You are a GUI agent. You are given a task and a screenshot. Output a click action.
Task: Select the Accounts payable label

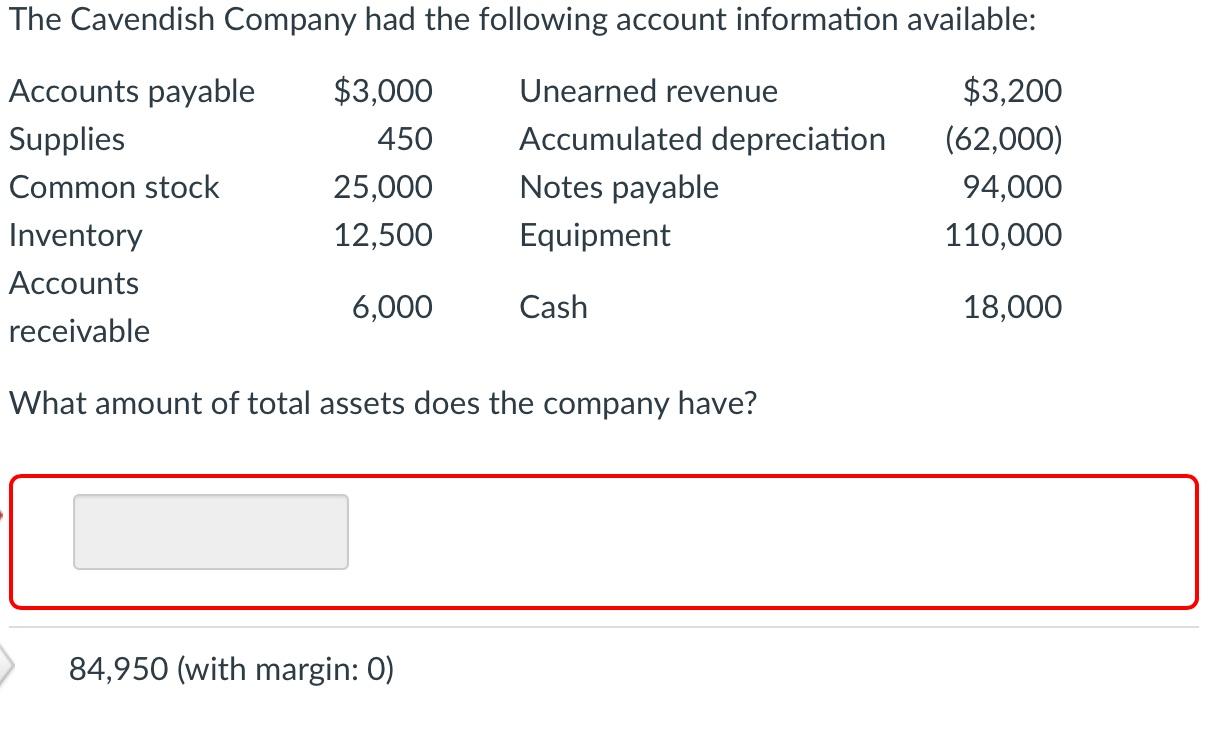click(x=131, y=91)
